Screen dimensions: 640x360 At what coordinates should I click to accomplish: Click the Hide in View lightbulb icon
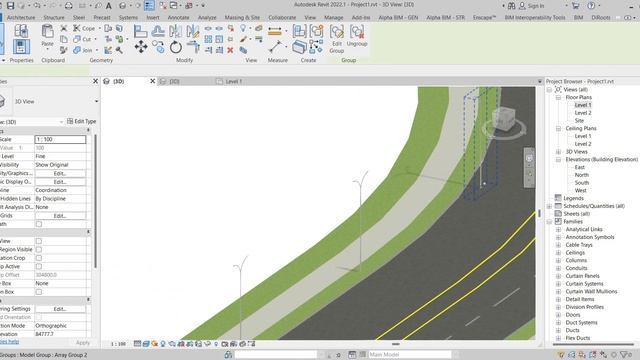(x=243, y=28)
